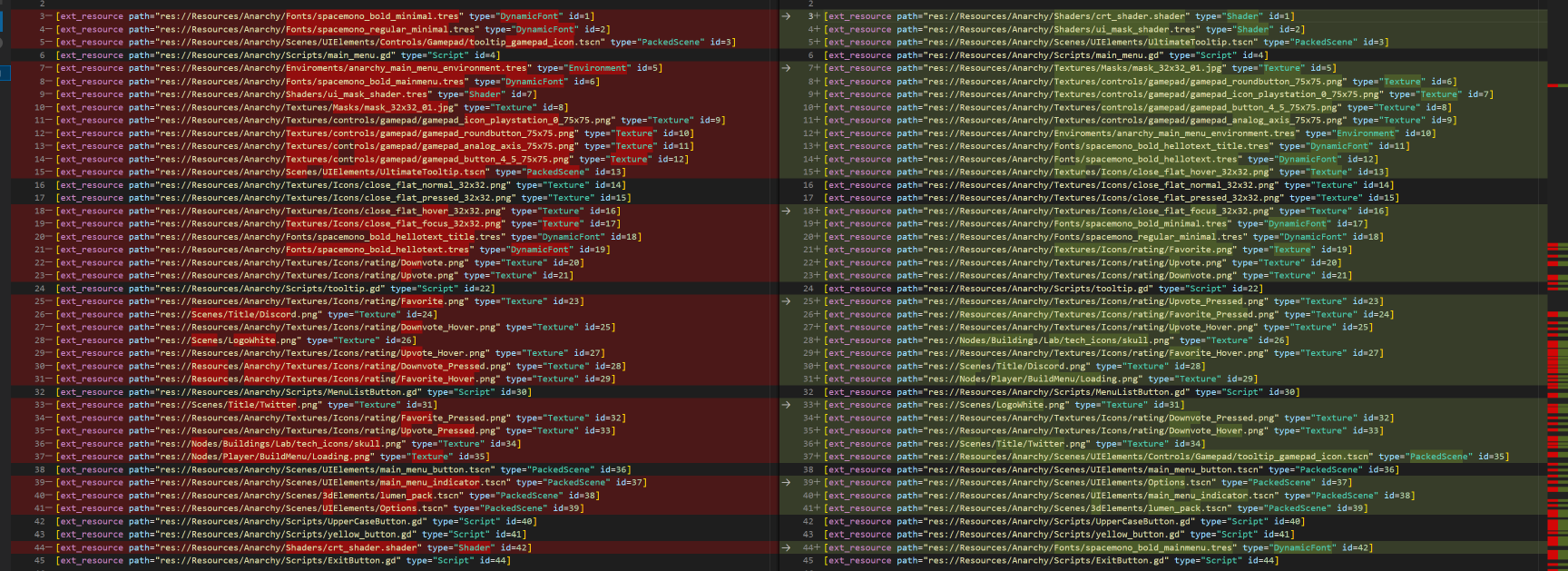1568x571 pixels.
Task: Select the anarchy_main_menu_environment.tres line with id=10
Action: point(1131,133)
